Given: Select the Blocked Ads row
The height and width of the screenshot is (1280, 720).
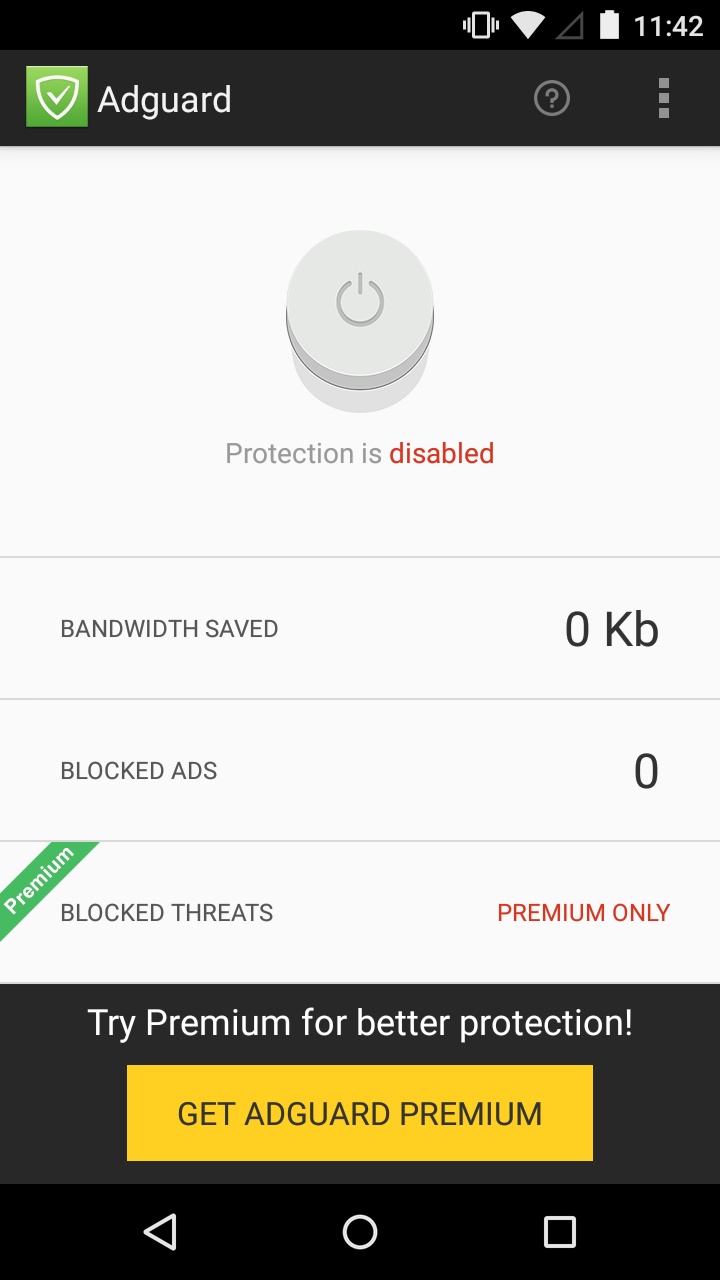Looking at the screenshot, I should point(360,771).
